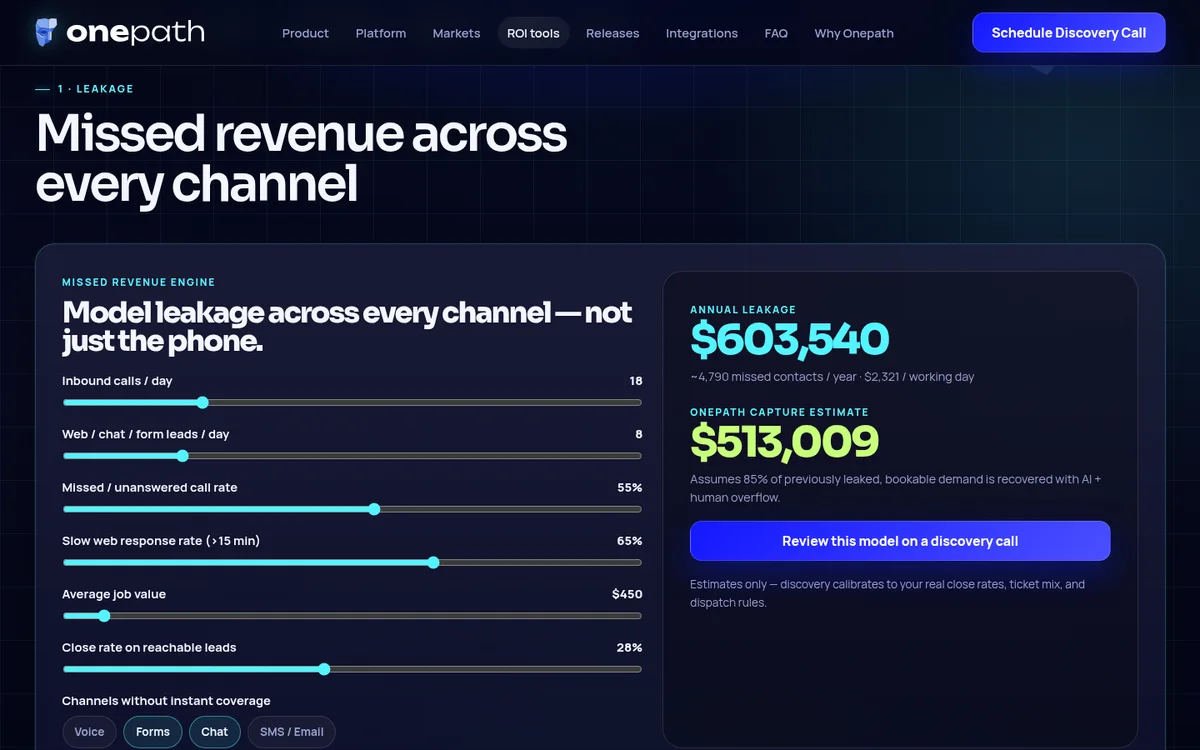Go to Markets in navigation
The image size is (1200, 750).
456,33
